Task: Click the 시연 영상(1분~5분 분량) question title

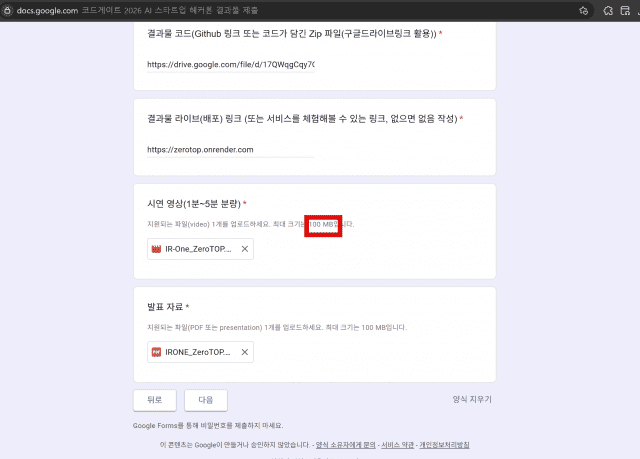Action: (x=194, y=204)
